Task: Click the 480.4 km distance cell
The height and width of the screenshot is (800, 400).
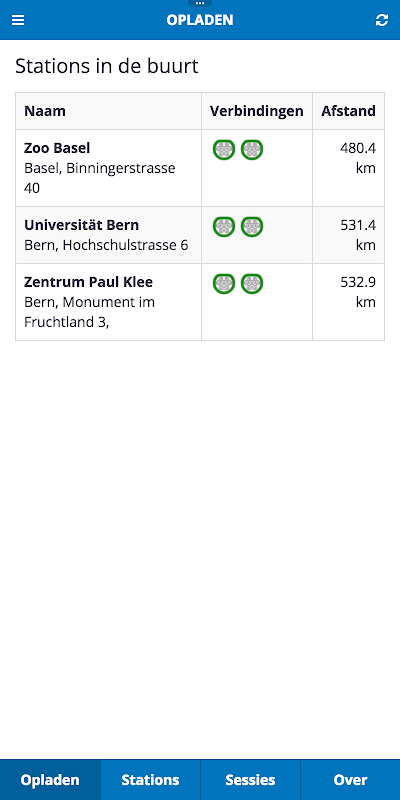Action: tap(348, 168)
